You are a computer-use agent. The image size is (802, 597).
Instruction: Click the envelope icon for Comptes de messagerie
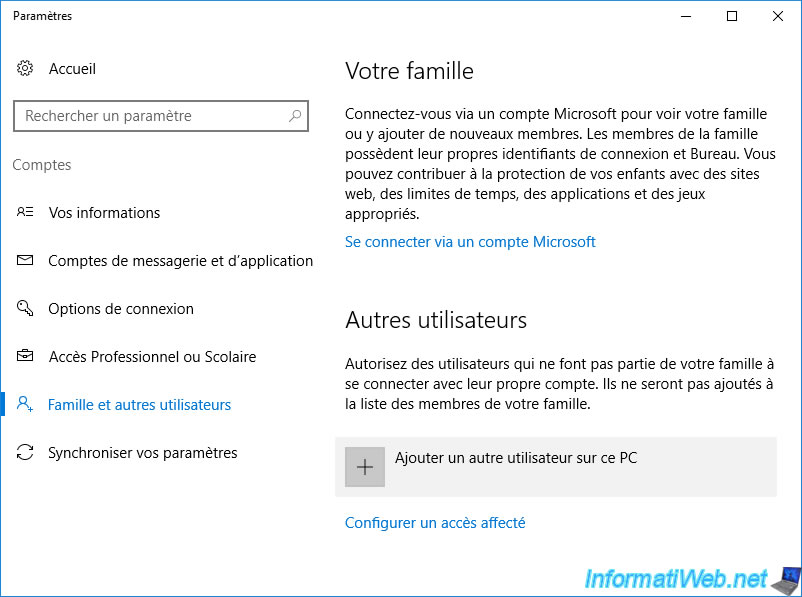pos(25,260)
